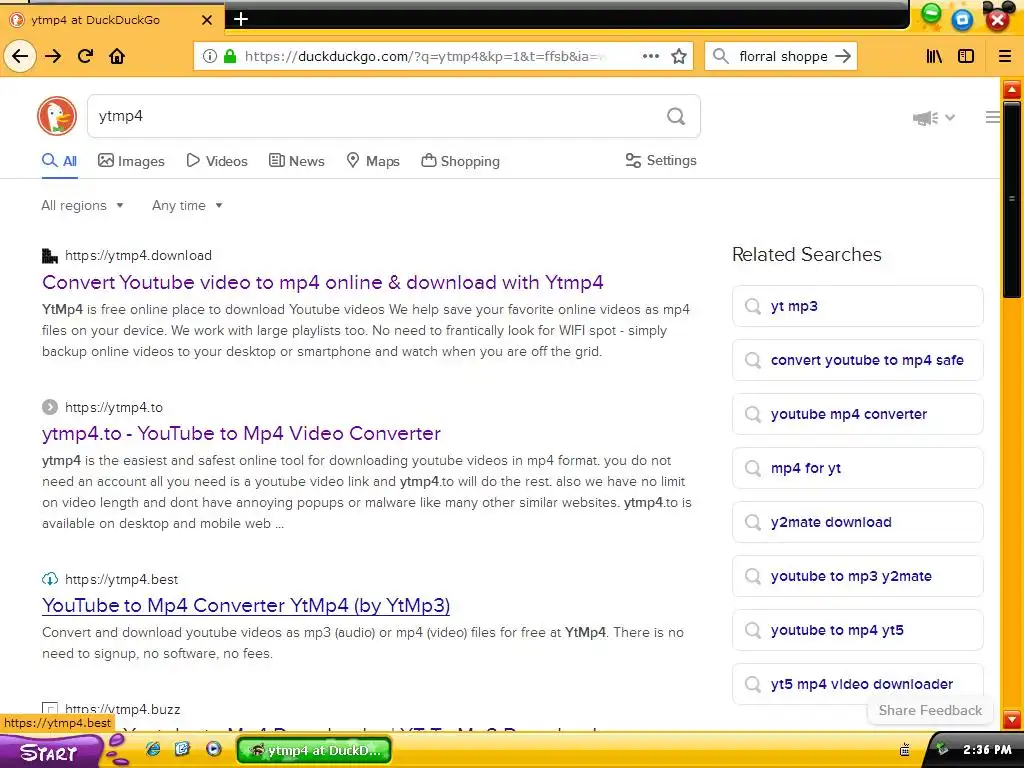Click the green padlock security icon

(x=229, y=56)
